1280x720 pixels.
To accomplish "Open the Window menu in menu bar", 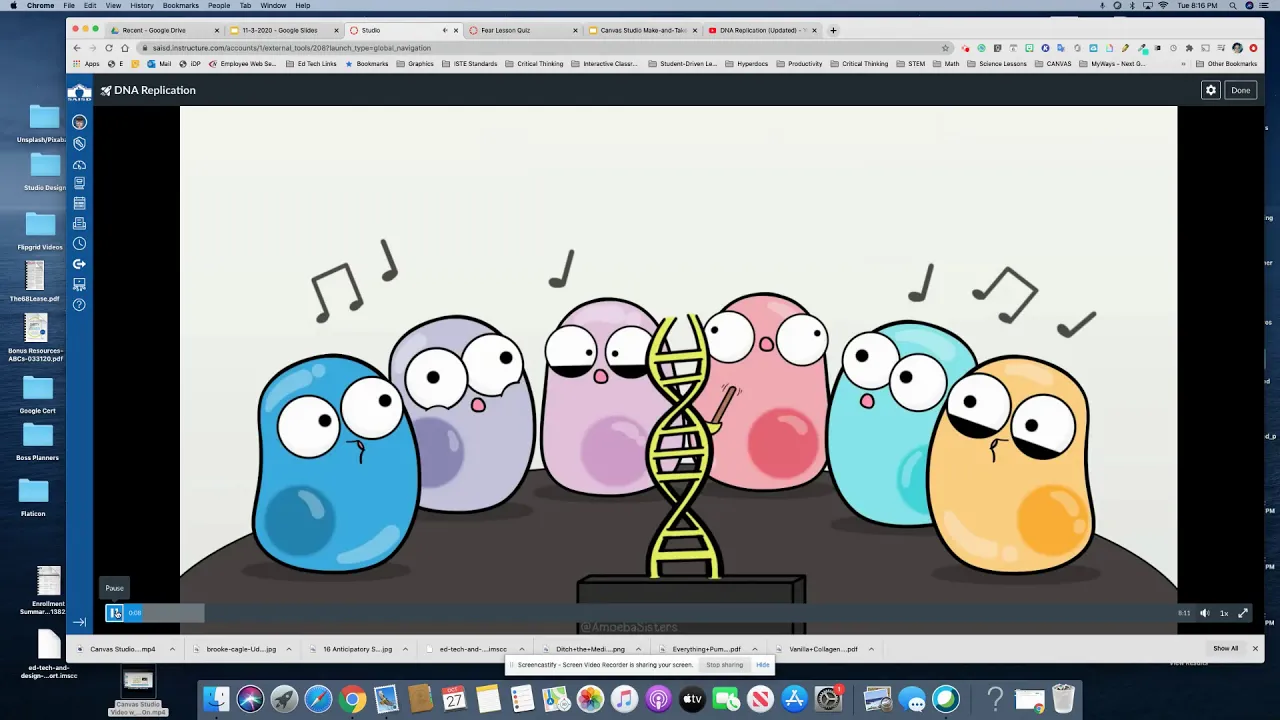I will 273,6.
